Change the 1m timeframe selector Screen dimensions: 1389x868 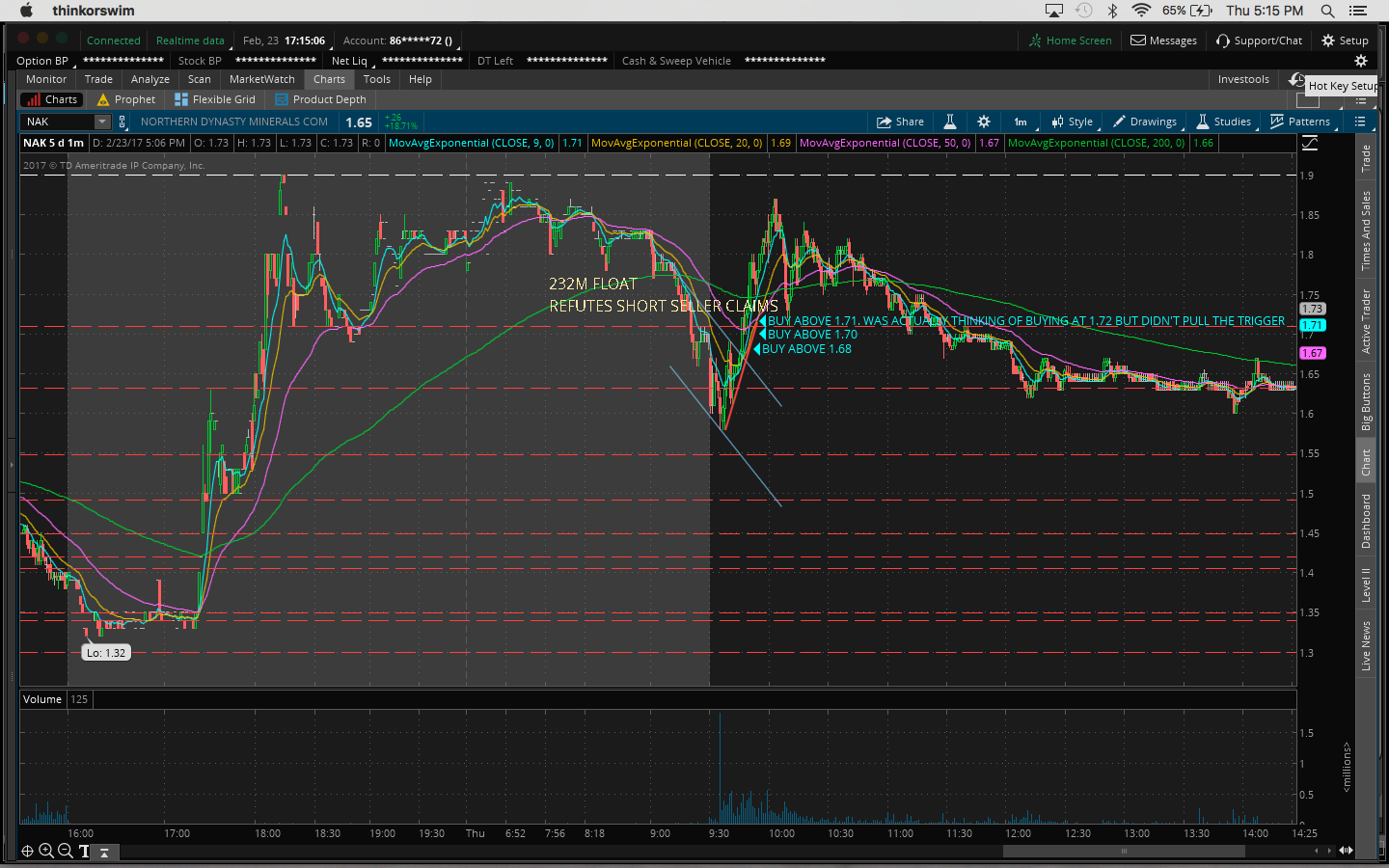point(1021,122)
